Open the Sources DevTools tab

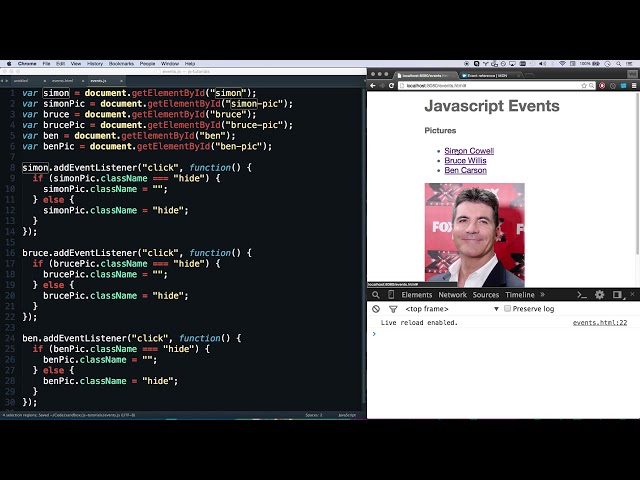click(x=486, y=295)
